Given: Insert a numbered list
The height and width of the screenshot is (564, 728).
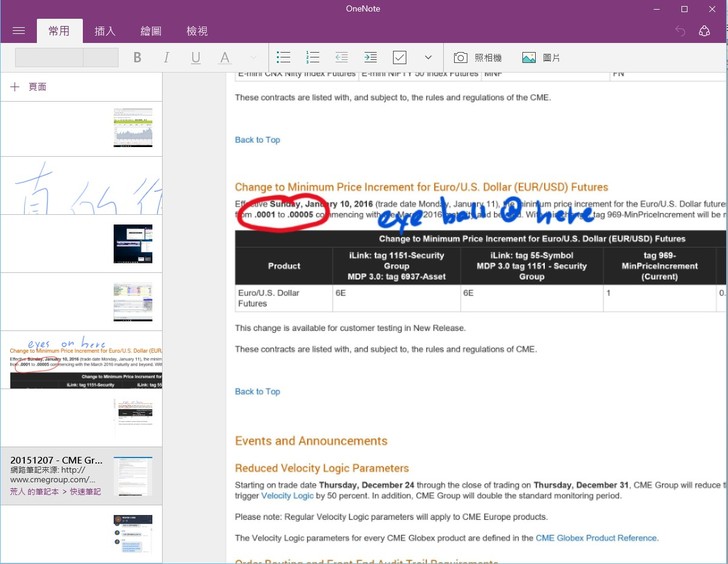Looking at the screenshot, I should tap(313, 58).
